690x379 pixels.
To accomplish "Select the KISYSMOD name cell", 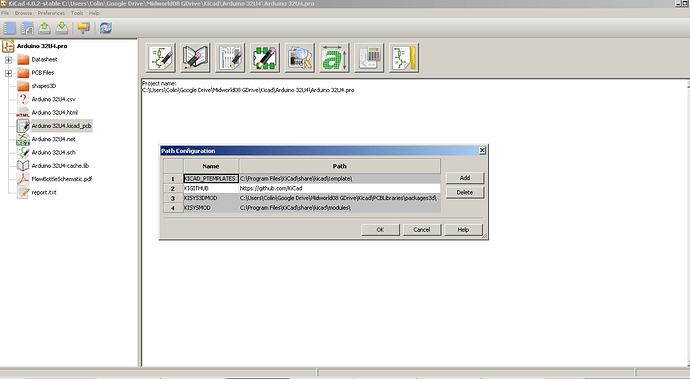I will pos(211,208).
